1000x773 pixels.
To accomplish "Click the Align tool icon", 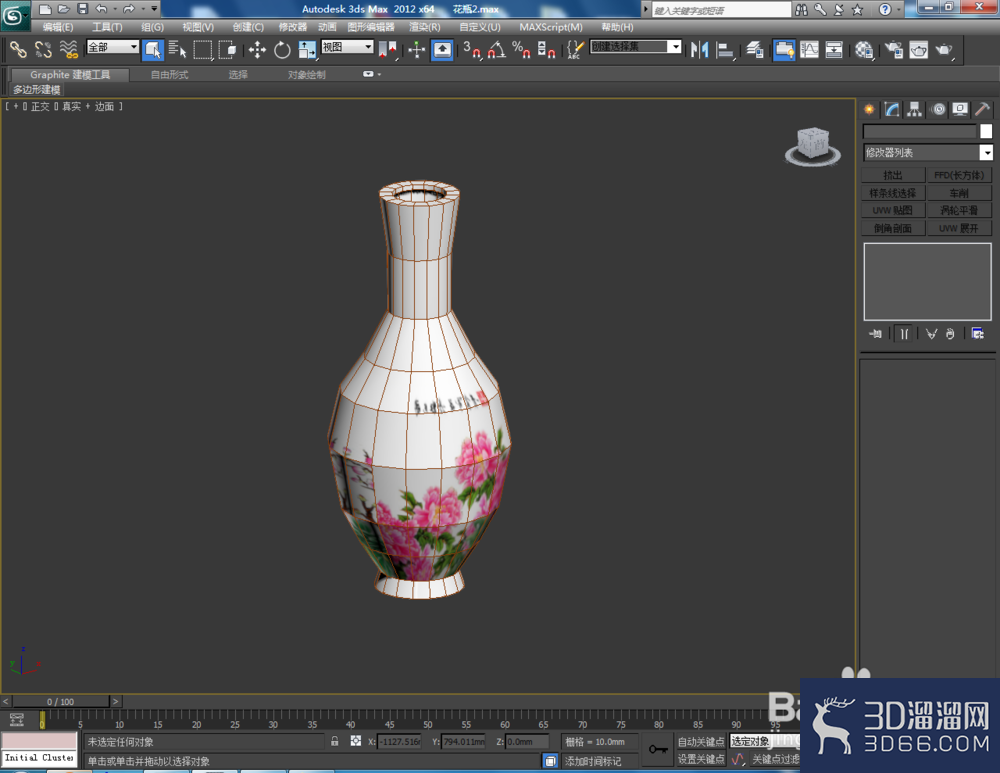I will coord(725,49).
